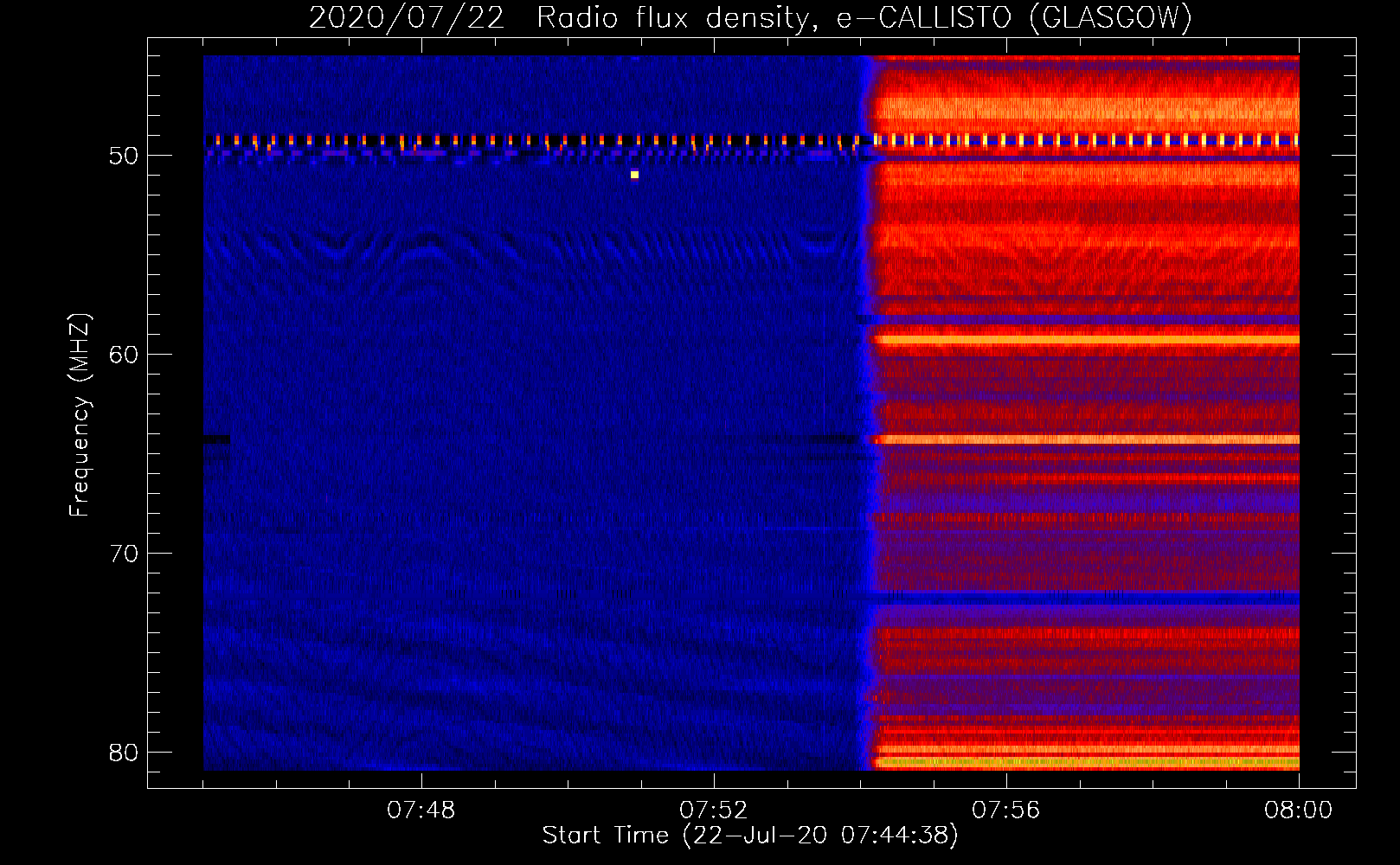Select the 07:52 time tick label
1400x865 pixels.
click(714, 811)
